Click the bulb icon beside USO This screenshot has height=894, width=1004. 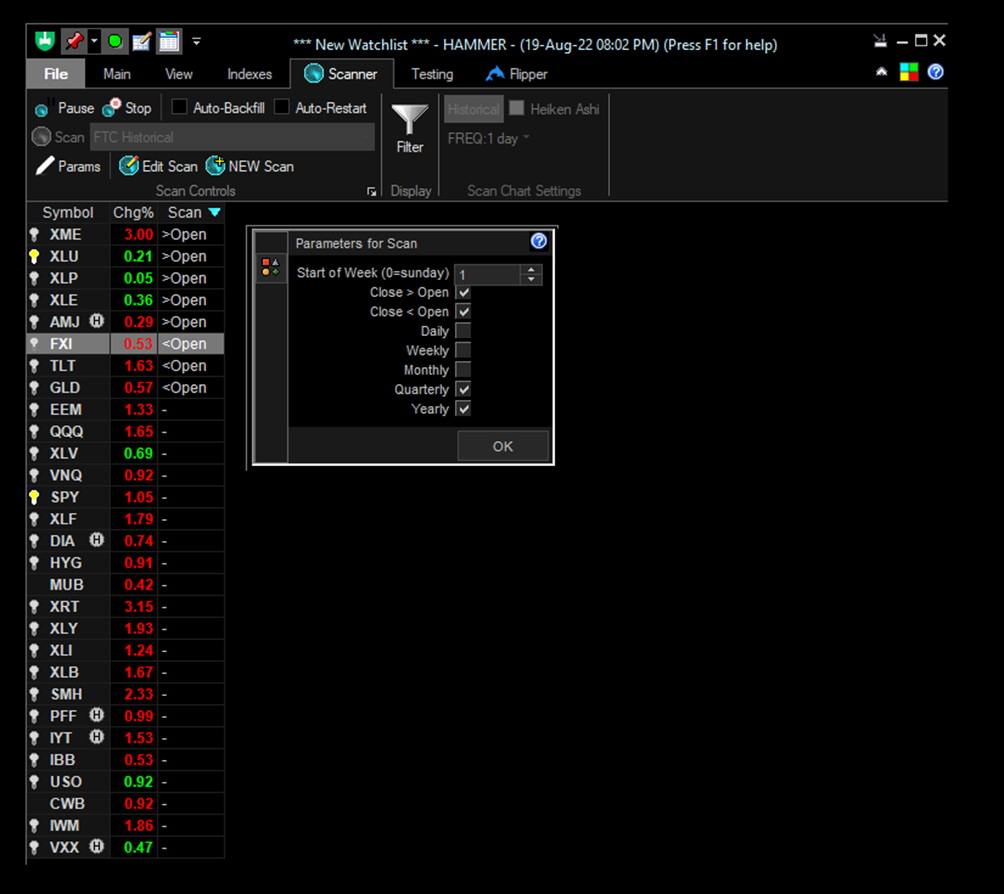pyautogui.click(x=35, y=783)
